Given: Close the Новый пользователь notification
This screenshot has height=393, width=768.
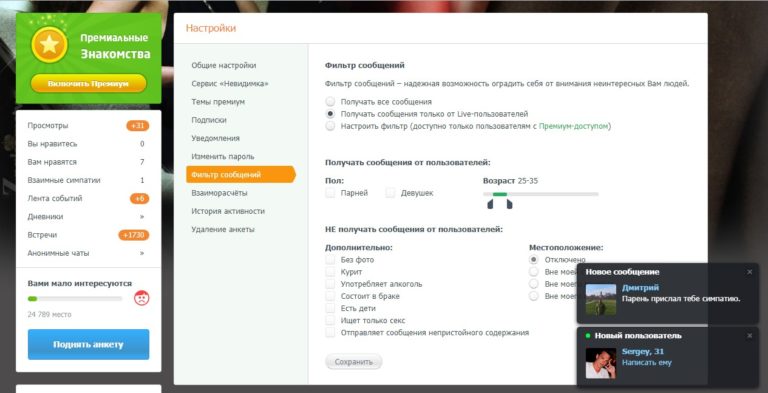Looking at the screenshot, I should [x=749, y=336].
